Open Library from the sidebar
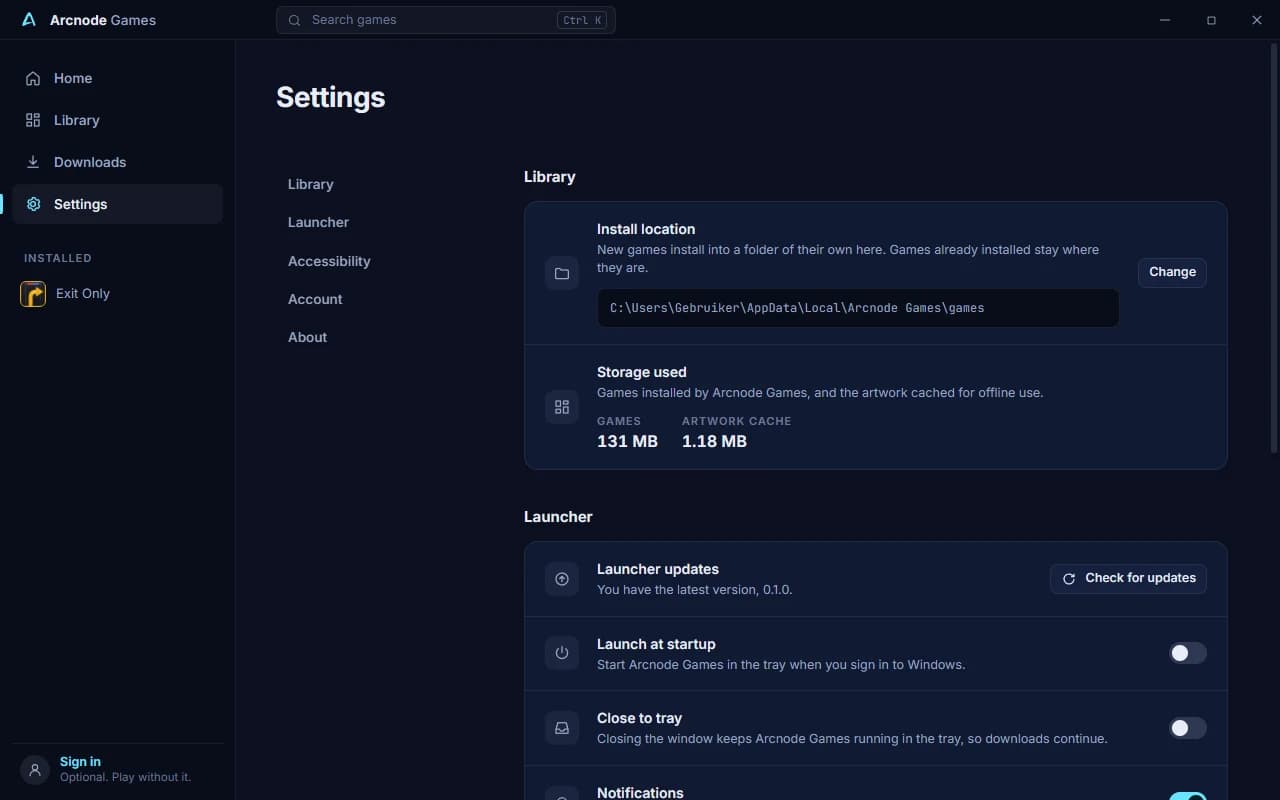1280x800 pixels. click(x=118, y=120)
